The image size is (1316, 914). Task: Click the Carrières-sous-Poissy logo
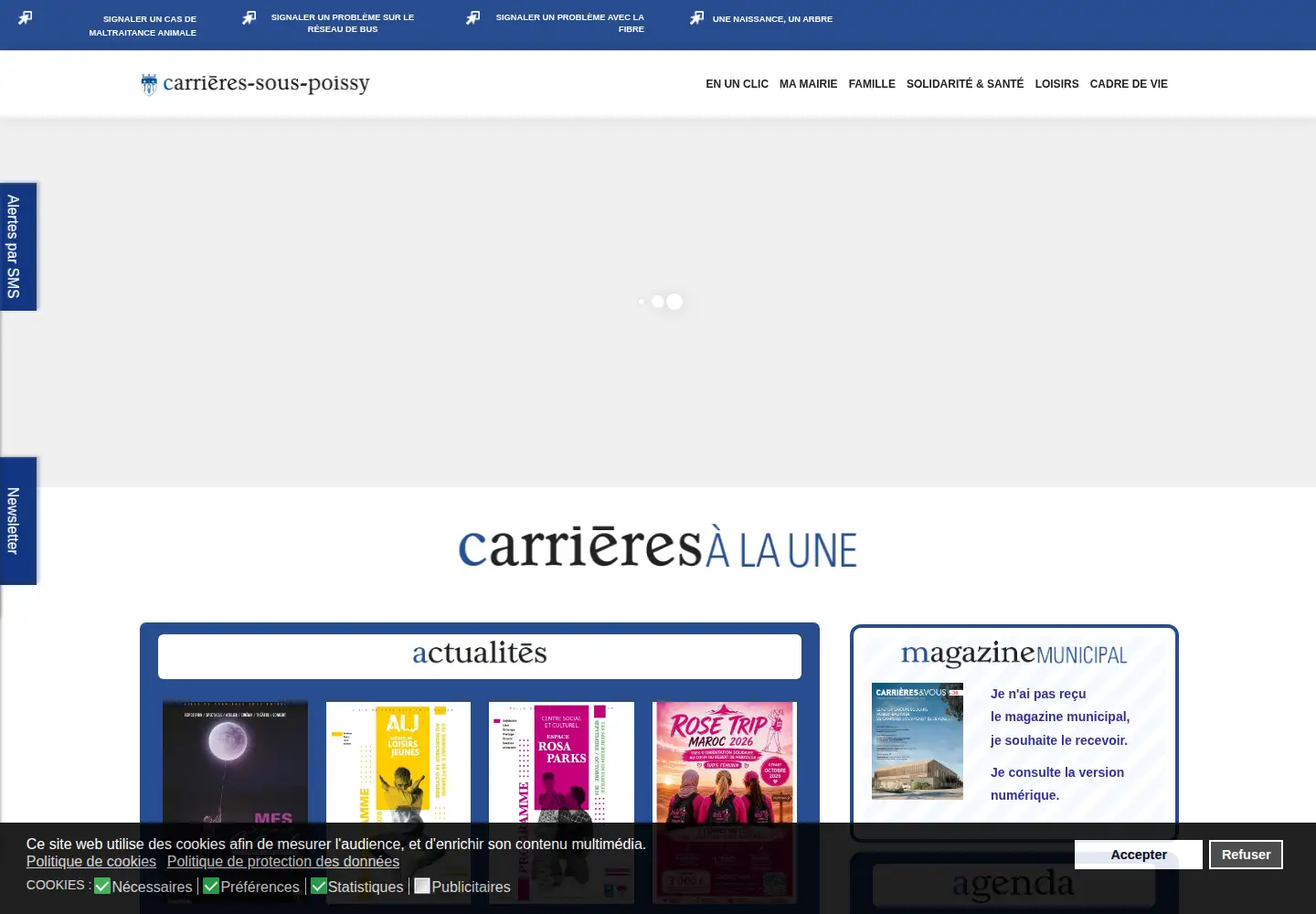click(x=255, y=83)
